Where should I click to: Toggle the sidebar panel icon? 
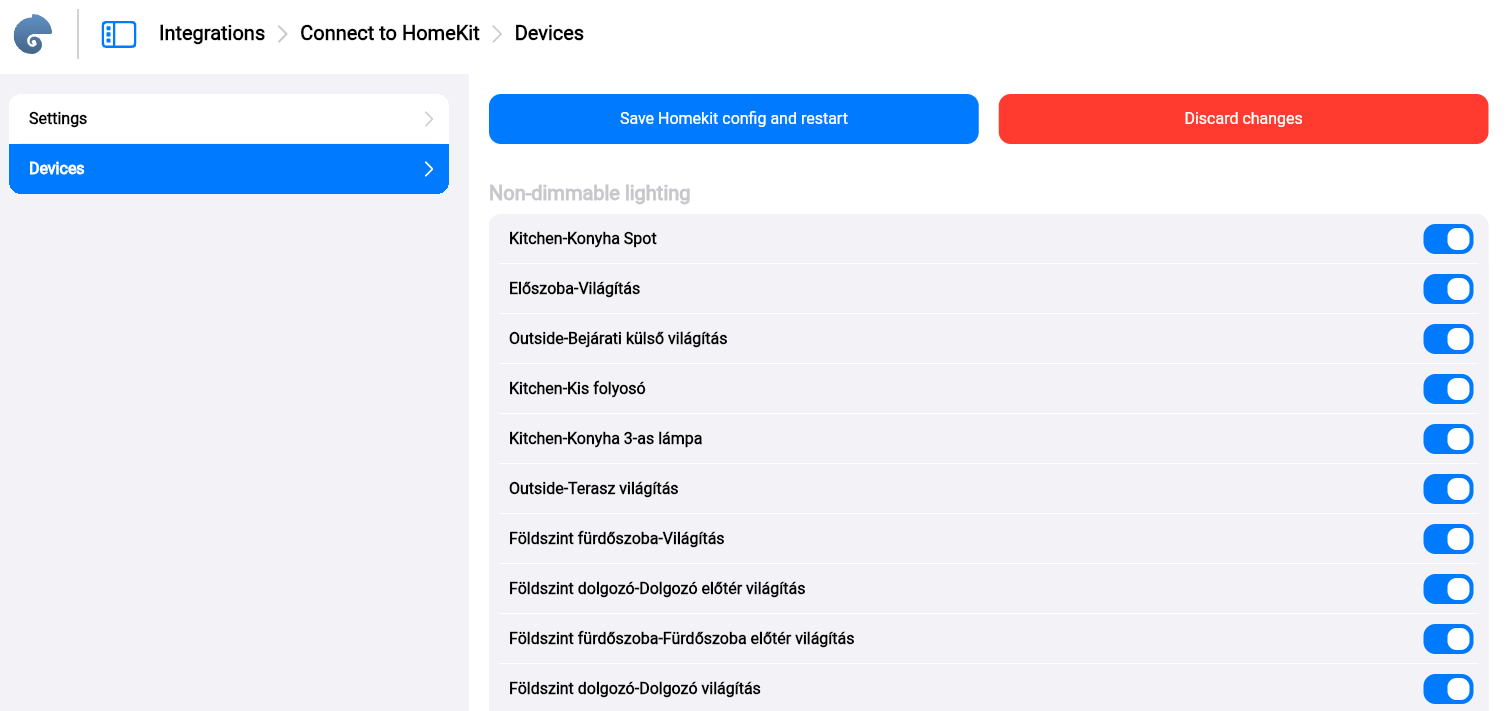tap(118, 34)
